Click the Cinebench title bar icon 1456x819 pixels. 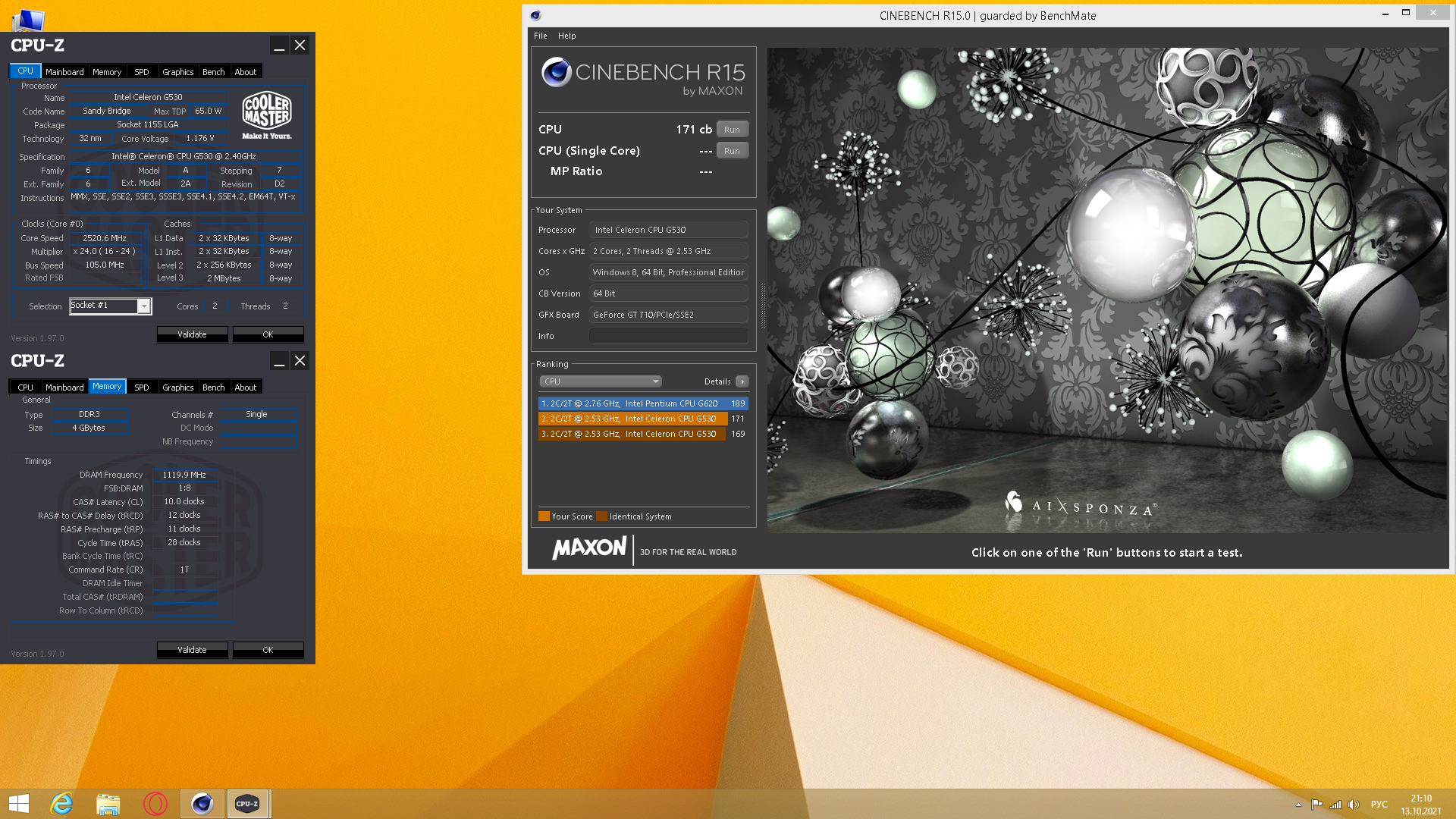tap(535, 15)
